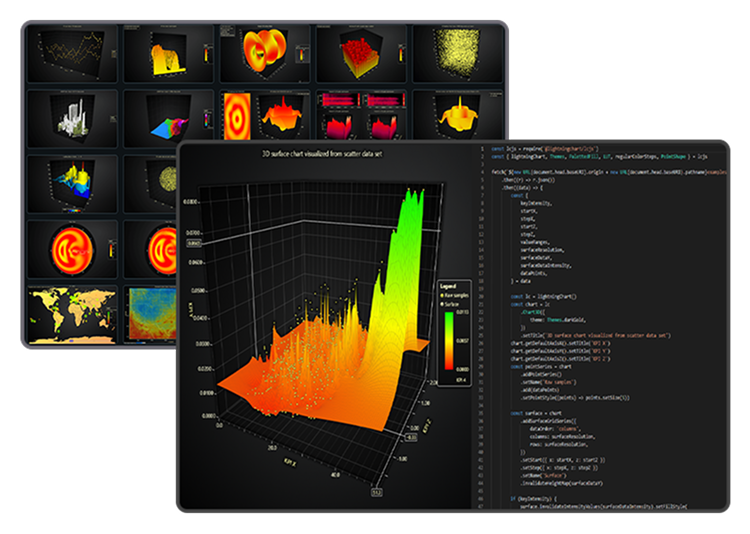Open the yellow point cloud cube thumbnail
The height and width of the screenshot is (534, 750).
(458, 54)
